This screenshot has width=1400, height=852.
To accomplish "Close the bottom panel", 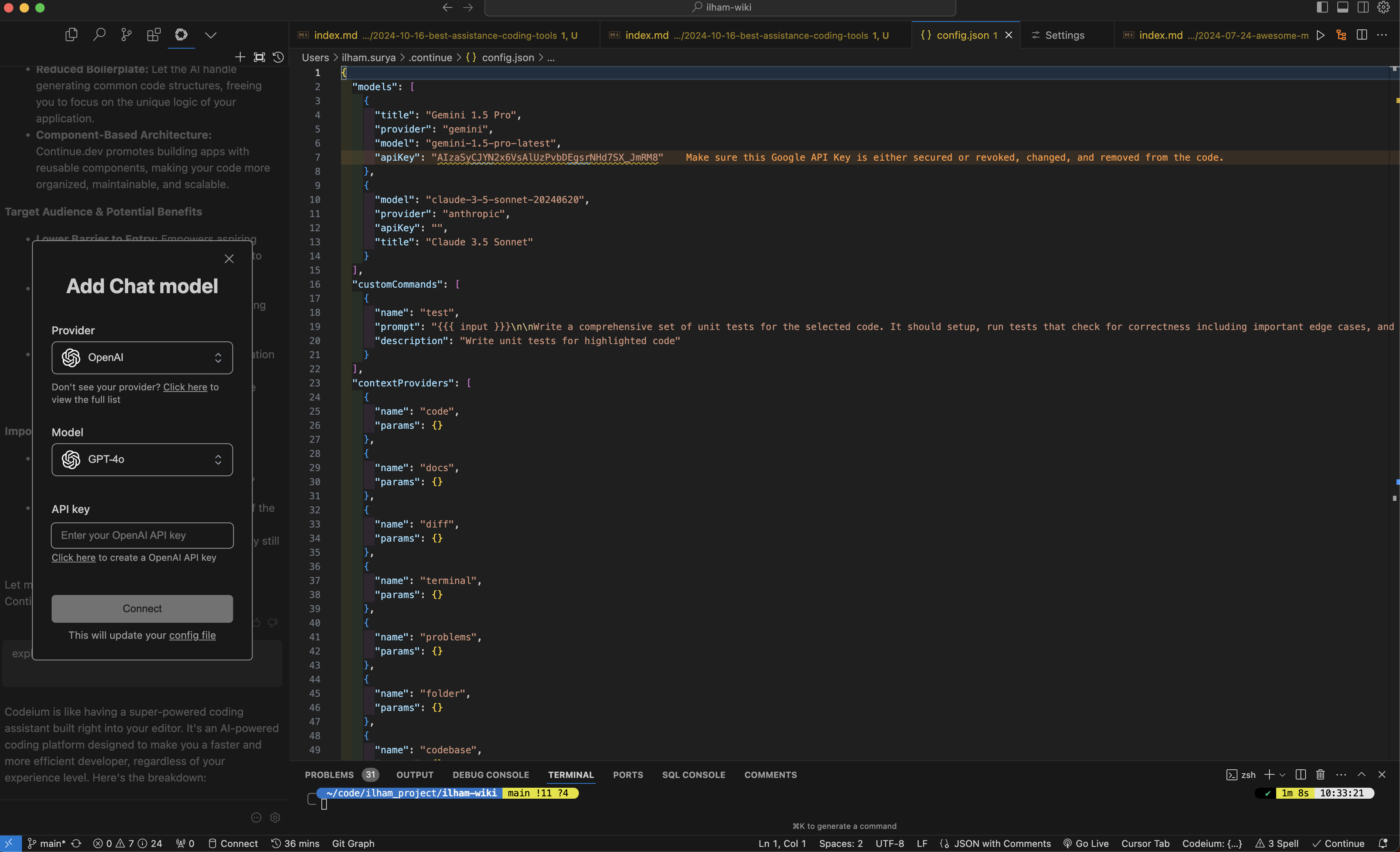I will point(1382,775).
